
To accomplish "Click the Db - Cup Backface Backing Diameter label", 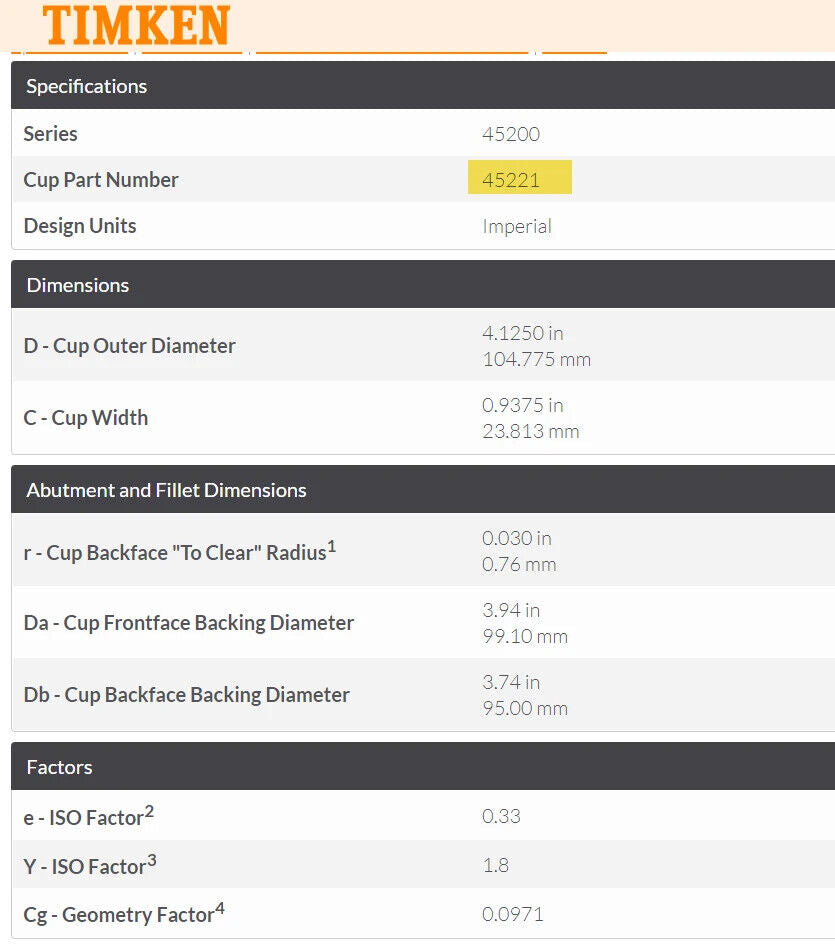I will (x=187, y=695).
